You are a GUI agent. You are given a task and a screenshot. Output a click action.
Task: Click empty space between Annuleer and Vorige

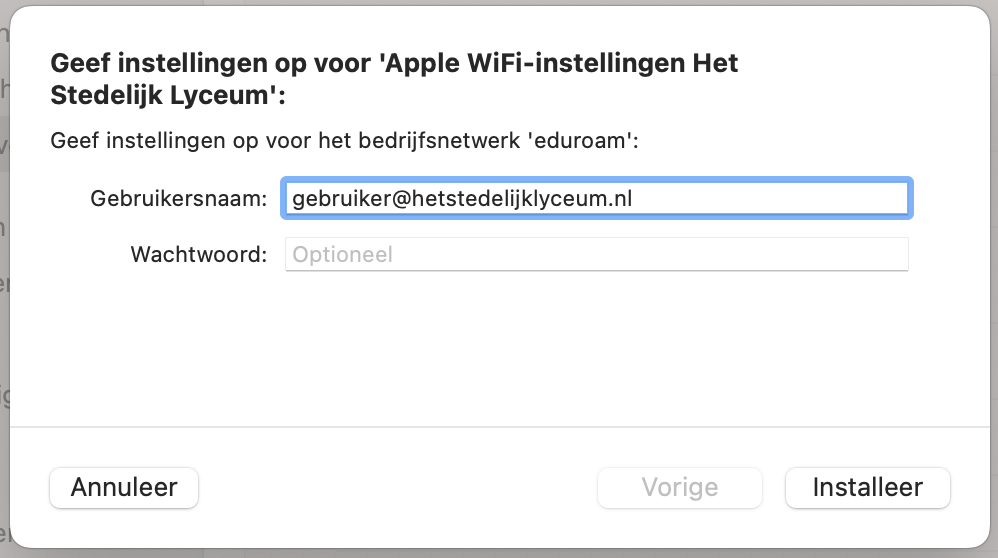click(398, 488)
